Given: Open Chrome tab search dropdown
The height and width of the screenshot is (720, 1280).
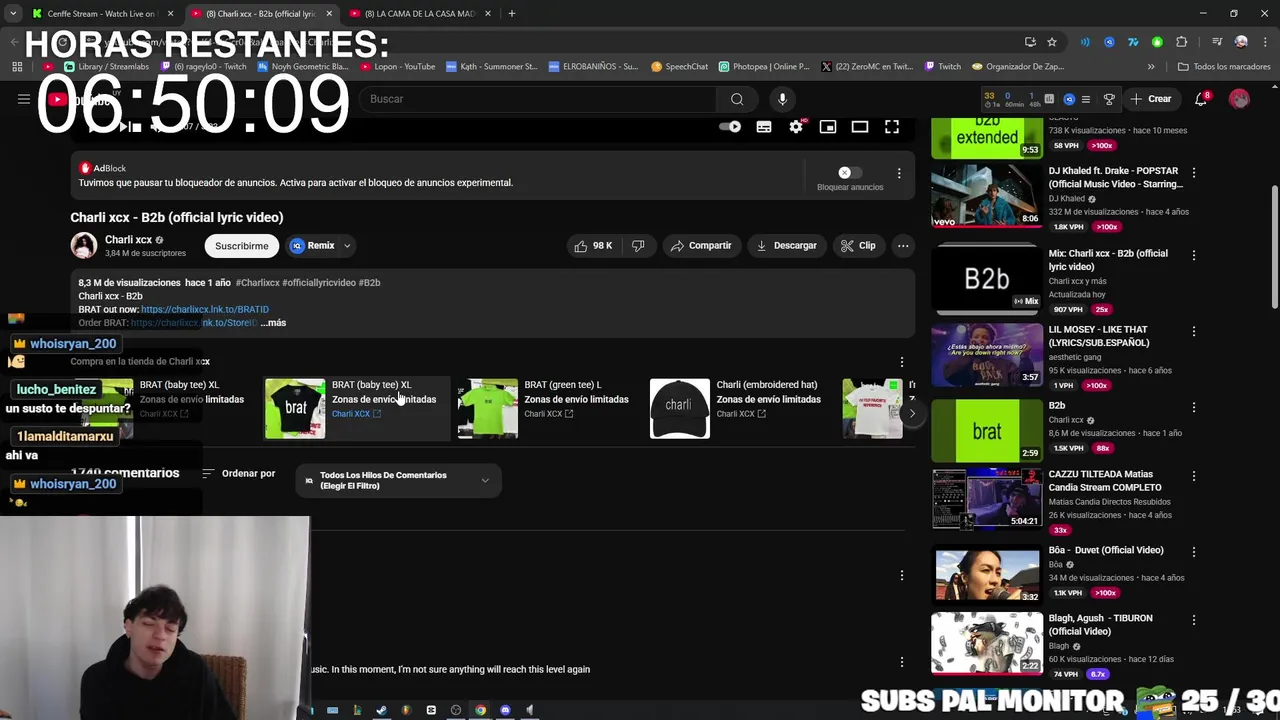Looking at the screenshot, I should tap(13, 13).
